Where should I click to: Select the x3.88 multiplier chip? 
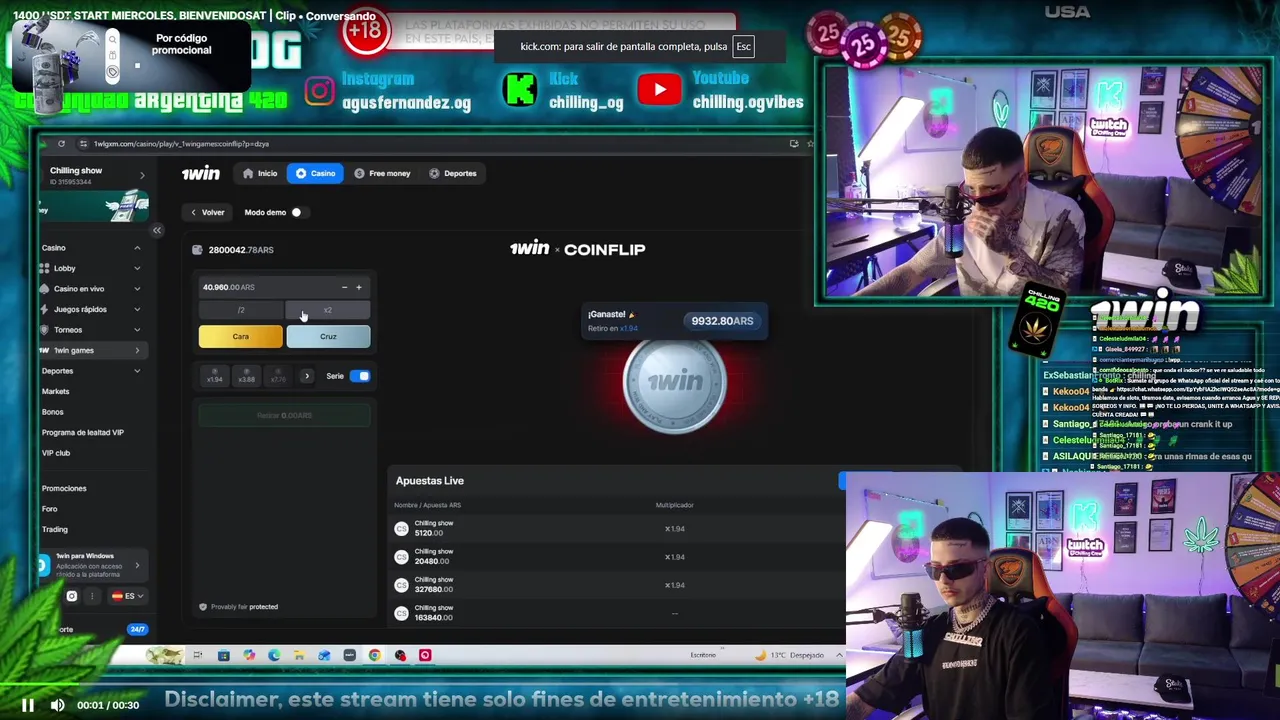[246, 377]
